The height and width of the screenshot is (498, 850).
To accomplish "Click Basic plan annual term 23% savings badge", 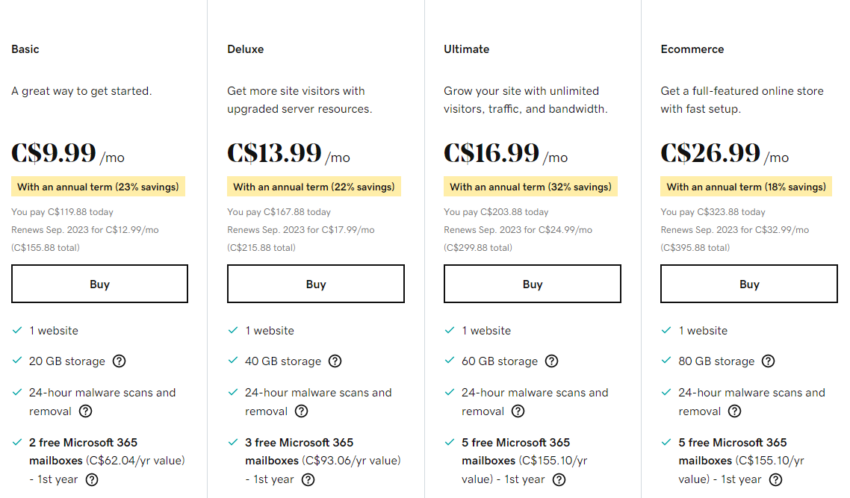I will pyautogui.click(x=98, y=187).
